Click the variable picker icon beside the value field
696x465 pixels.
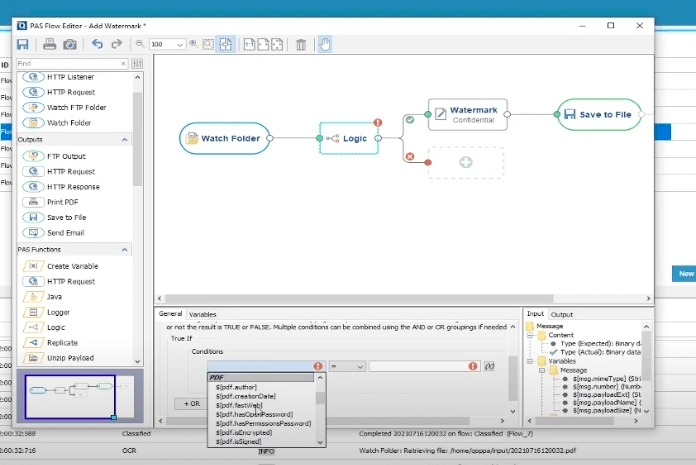click(x=489, y=366)
